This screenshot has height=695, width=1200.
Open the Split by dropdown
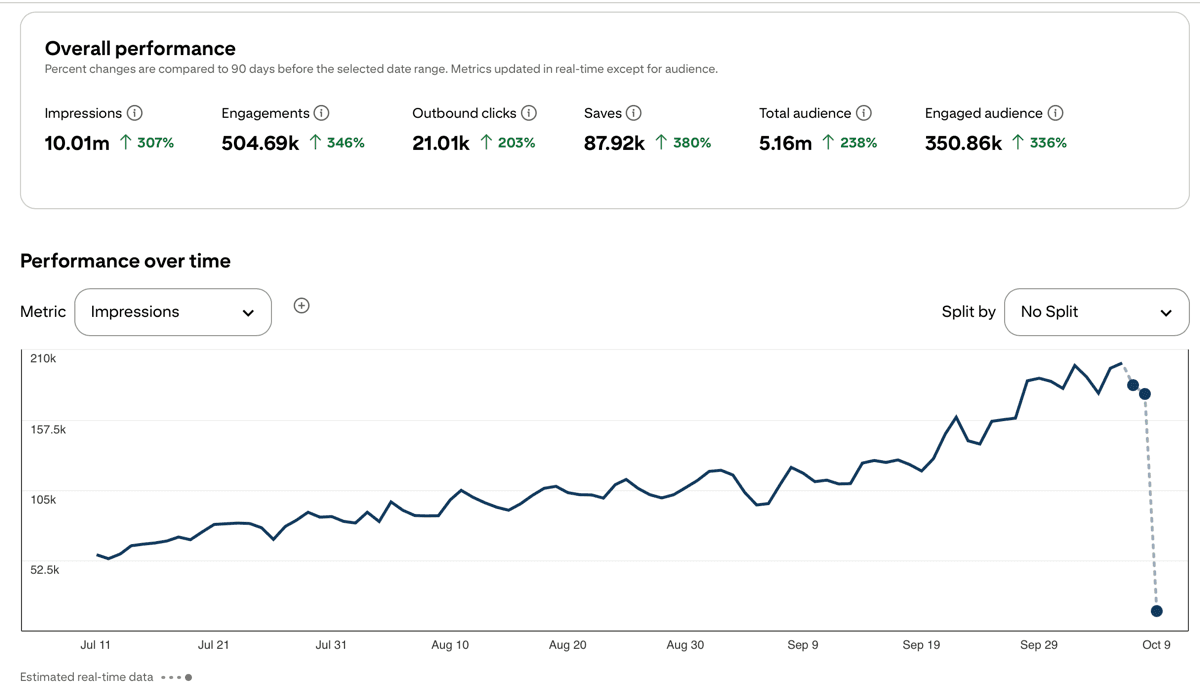[x=1096, y=312]
